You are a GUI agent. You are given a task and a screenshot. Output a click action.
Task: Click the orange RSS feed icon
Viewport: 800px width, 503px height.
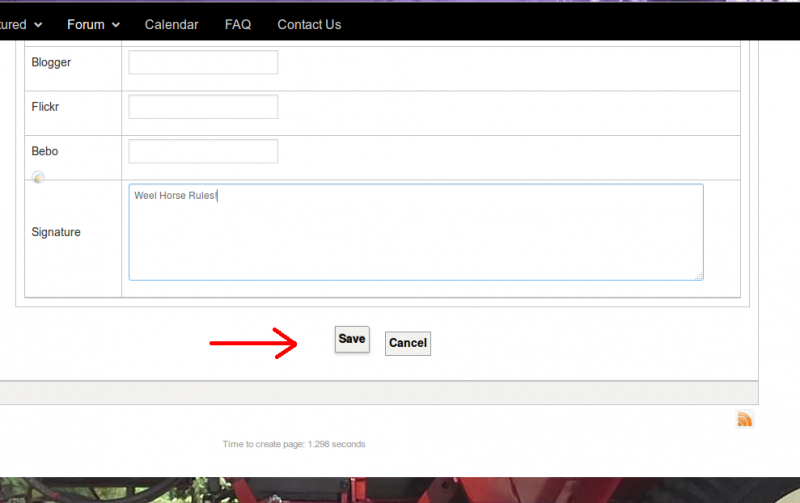(x=744, y=419)
